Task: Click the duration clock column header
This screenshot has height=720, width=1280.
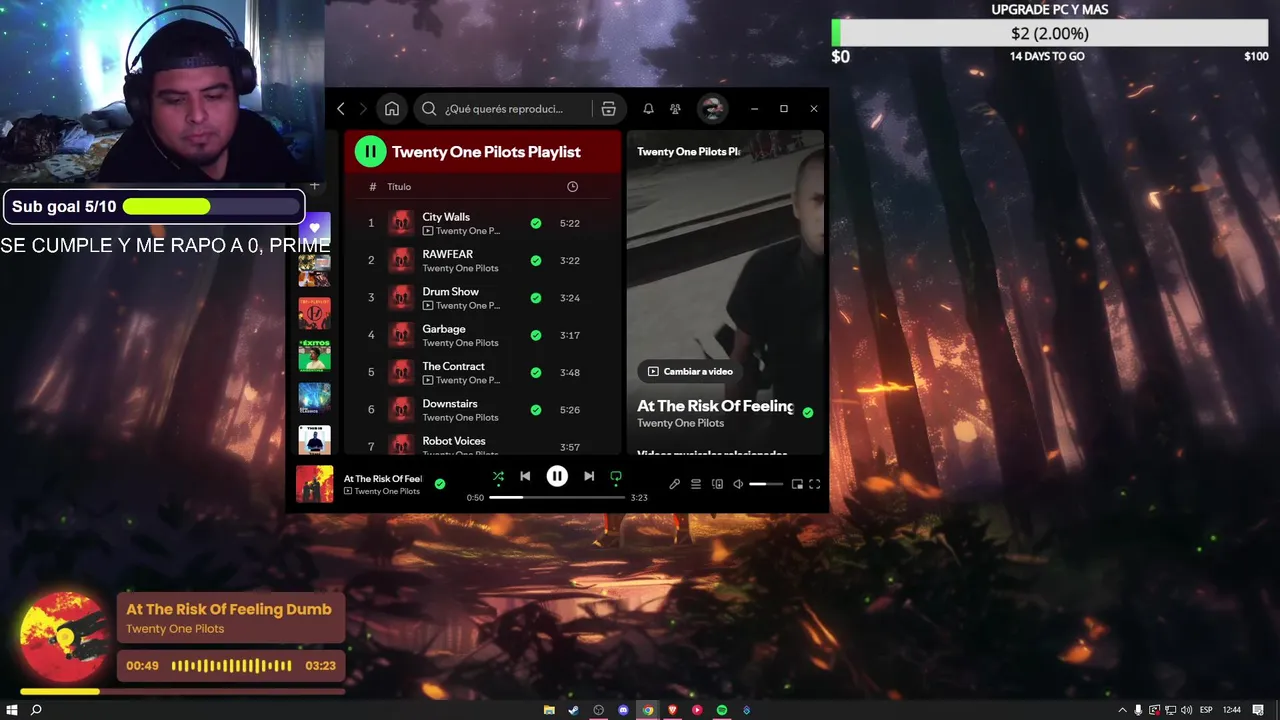Action: (x=572, y=187)
